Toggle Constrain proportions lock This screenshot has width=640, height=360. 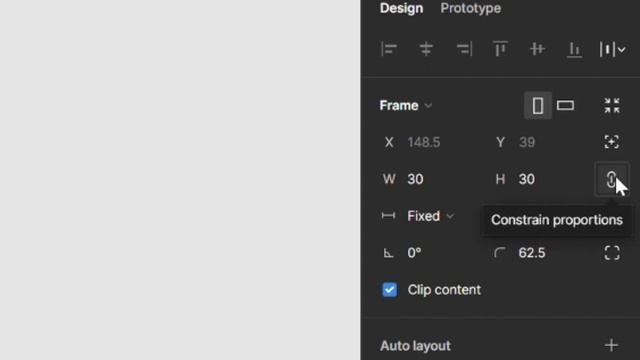pyautogui.click(x=611, y=179)
